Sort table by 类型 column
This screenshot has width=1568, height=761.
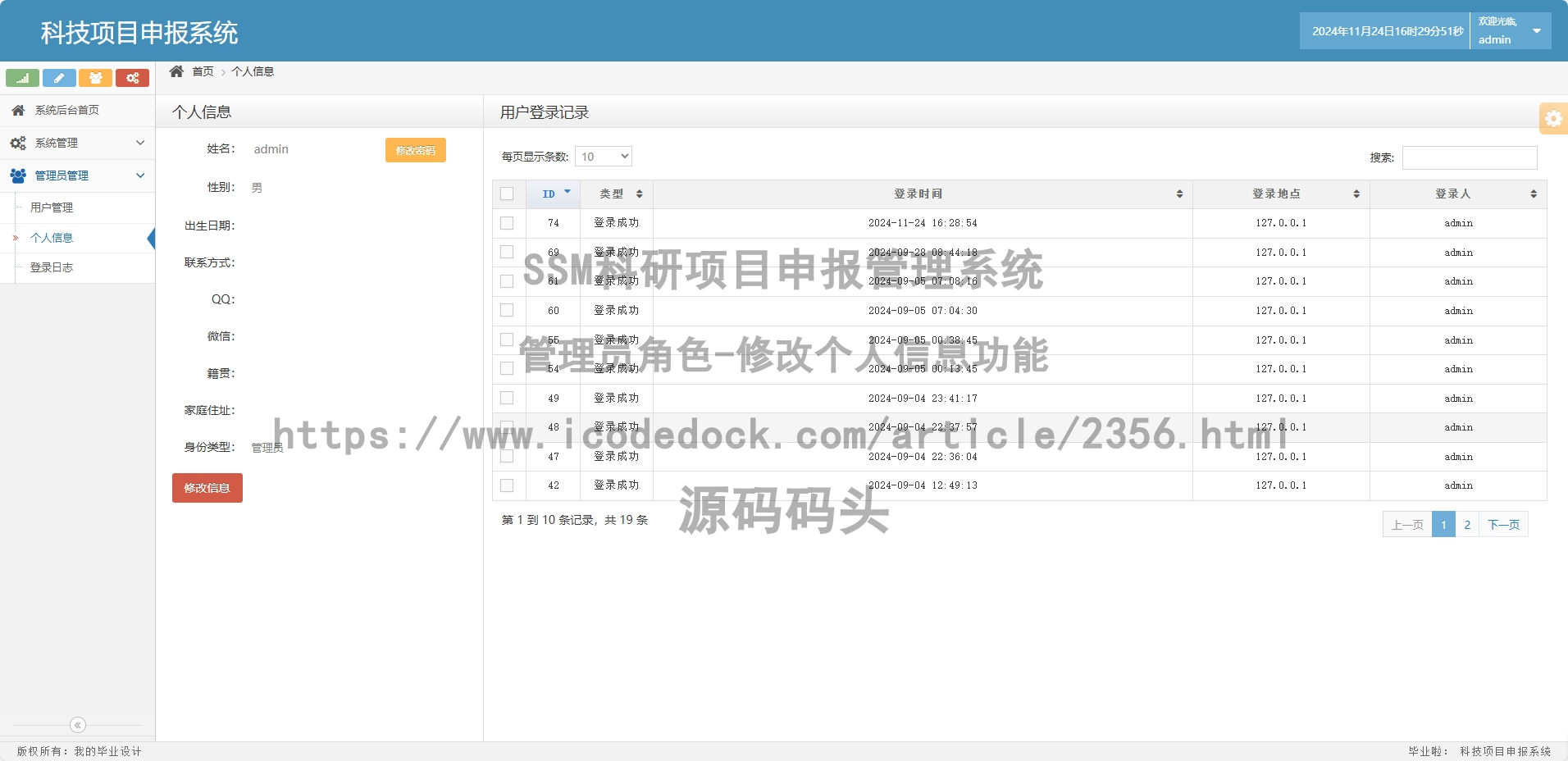[617, 194]
